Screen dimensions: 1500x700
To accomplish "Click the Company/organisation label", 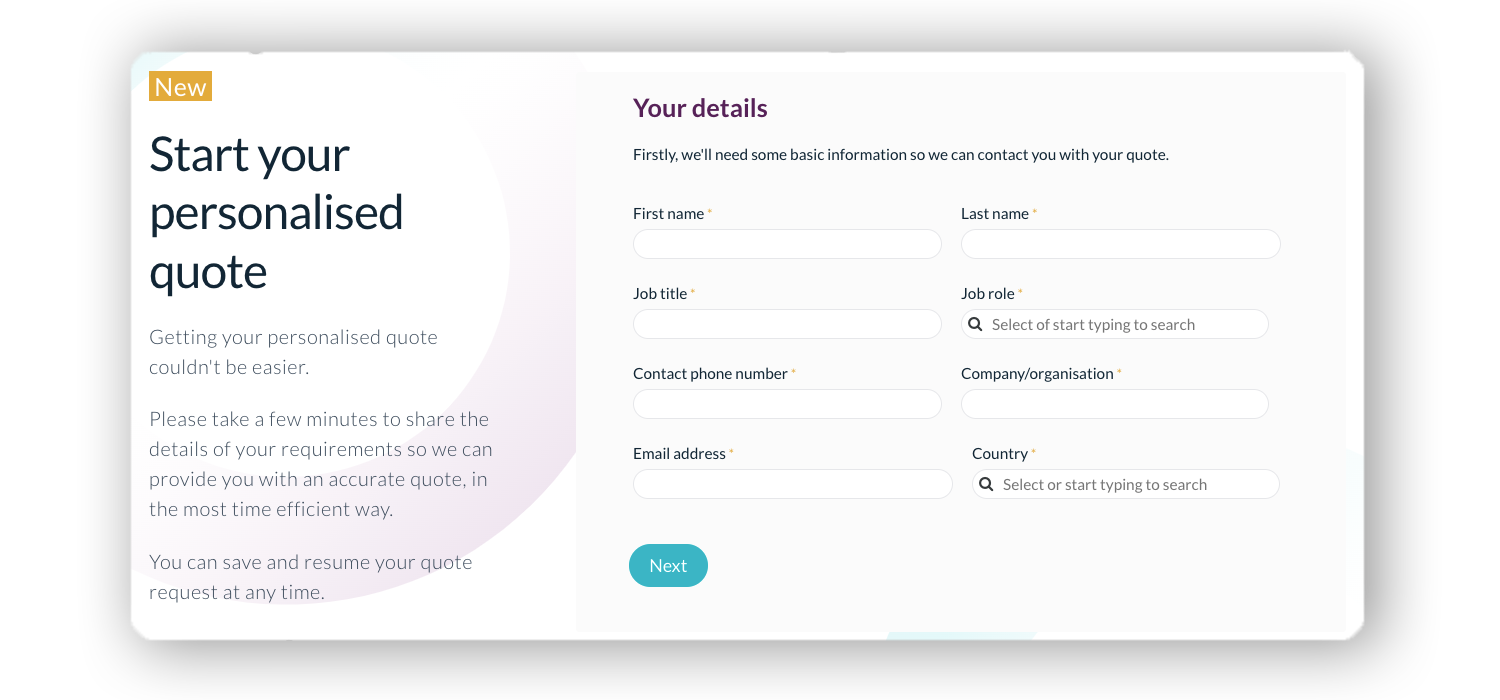I will (1037, 374).
